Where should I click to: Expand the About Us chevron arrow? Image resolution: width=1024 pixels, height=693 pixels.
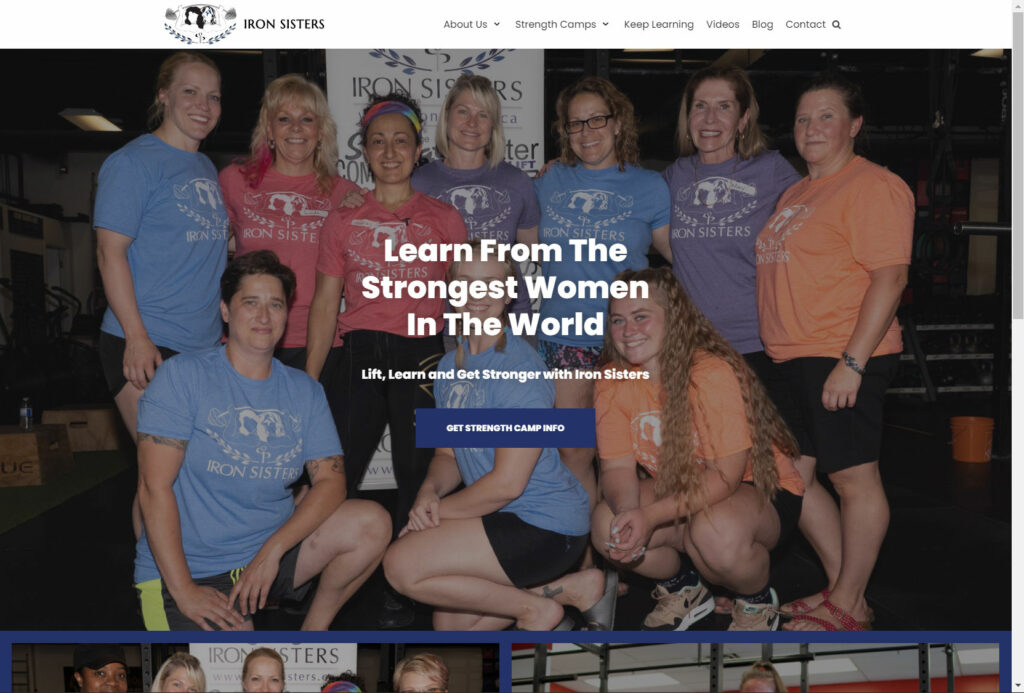pos(496,24)
